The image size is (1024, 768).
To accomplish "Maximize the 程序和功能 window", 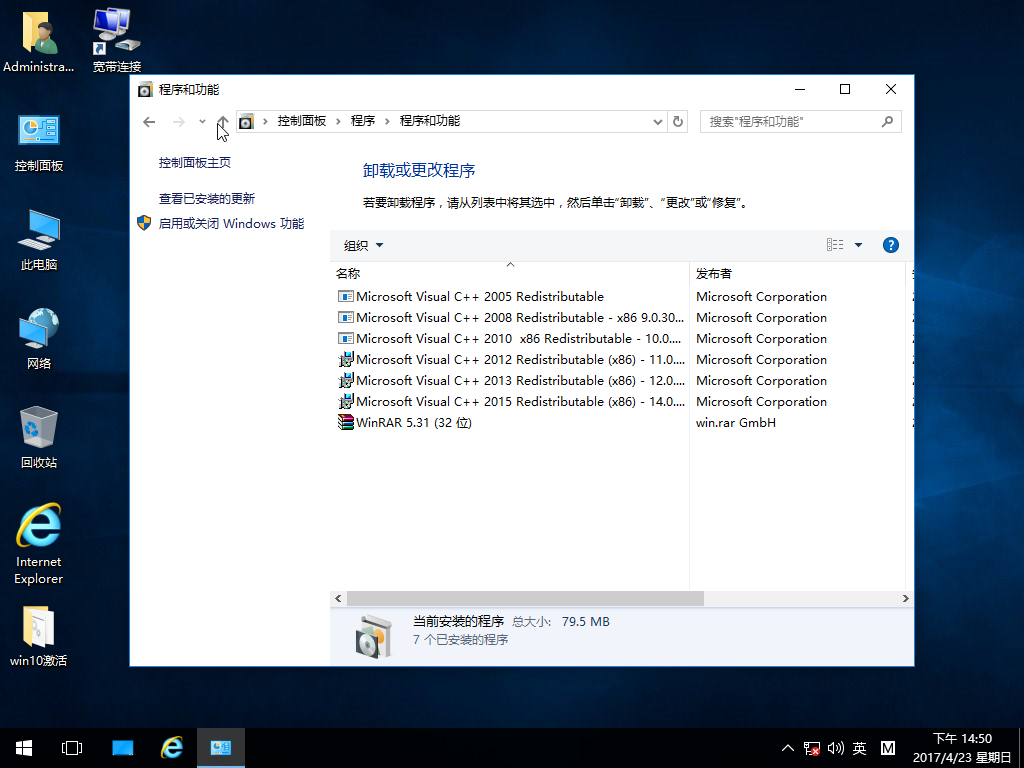I will tap(844, 89).
